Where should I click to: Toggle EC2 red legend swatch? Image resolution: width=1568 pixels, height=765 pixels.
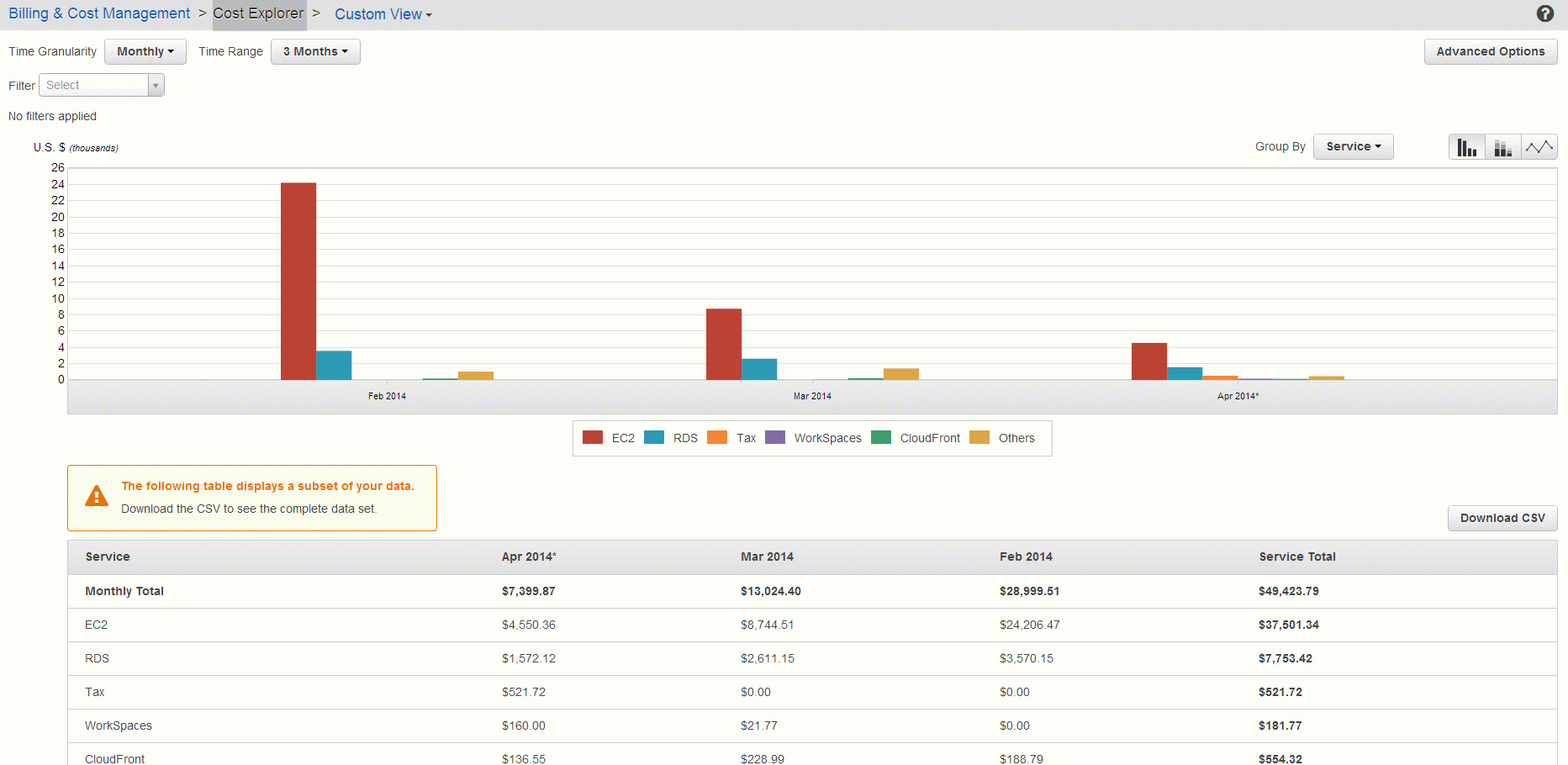click(593, 437)
